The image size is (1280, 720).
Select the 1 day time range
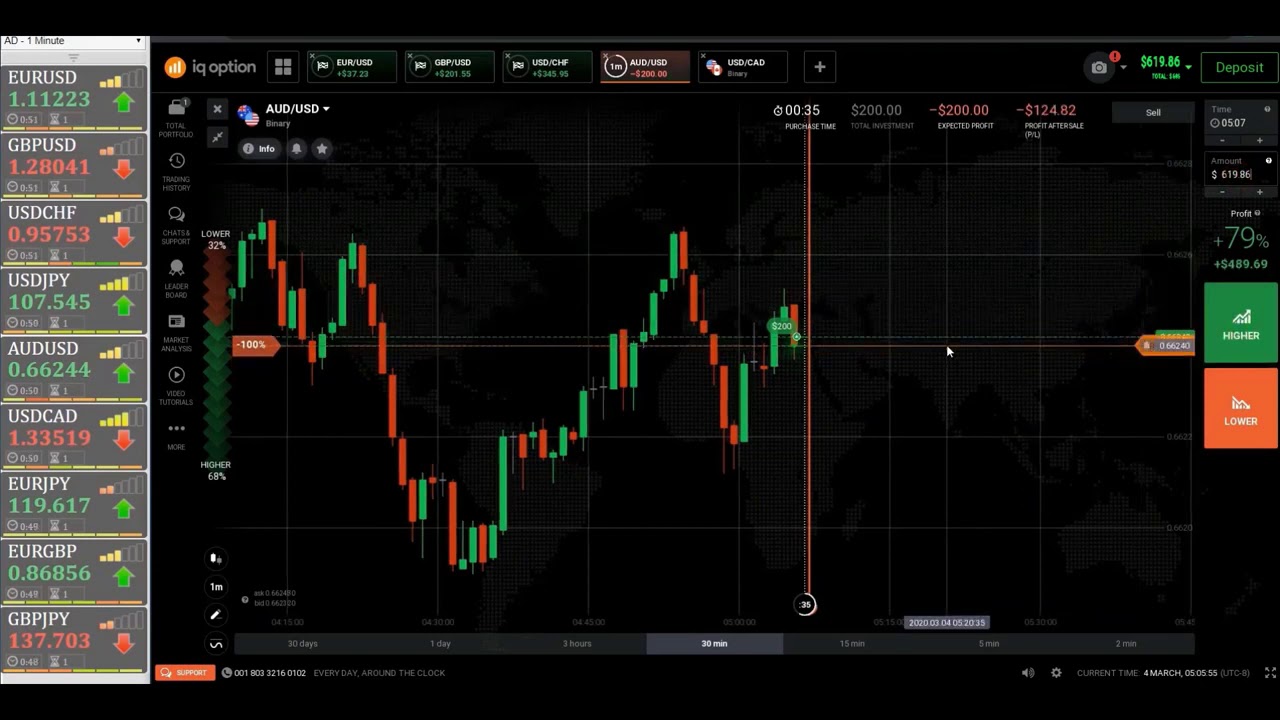(440, 644)
